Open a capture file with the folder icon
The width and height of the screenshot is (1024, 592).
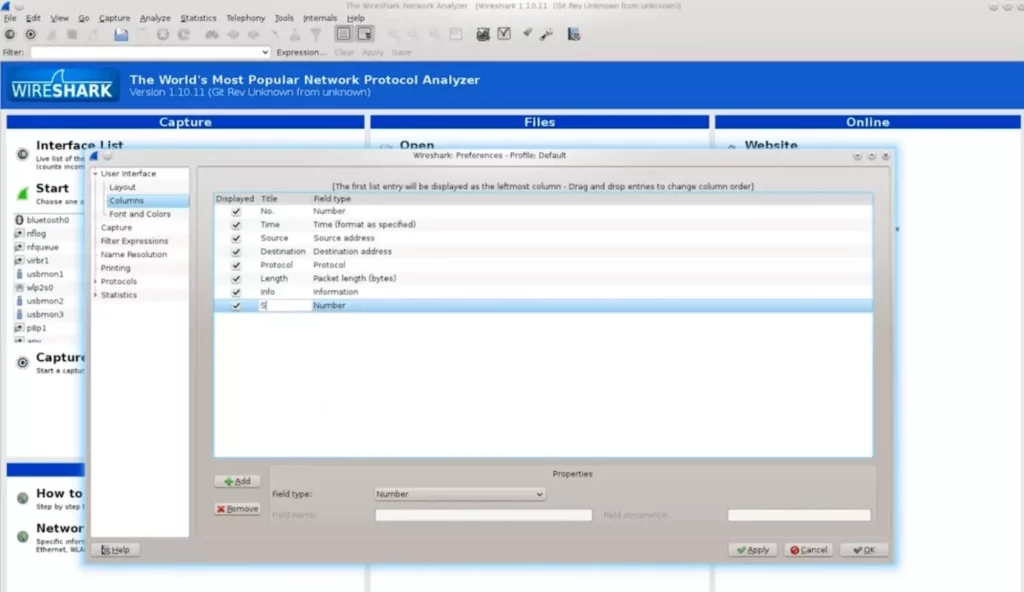pos(120,35)
